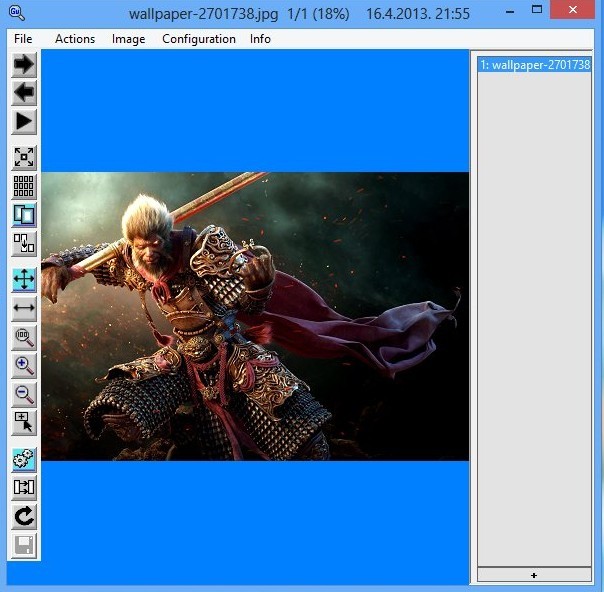Go to previous image with left arrow button
This screenshot has height=592, width=604.
[24, 93]
